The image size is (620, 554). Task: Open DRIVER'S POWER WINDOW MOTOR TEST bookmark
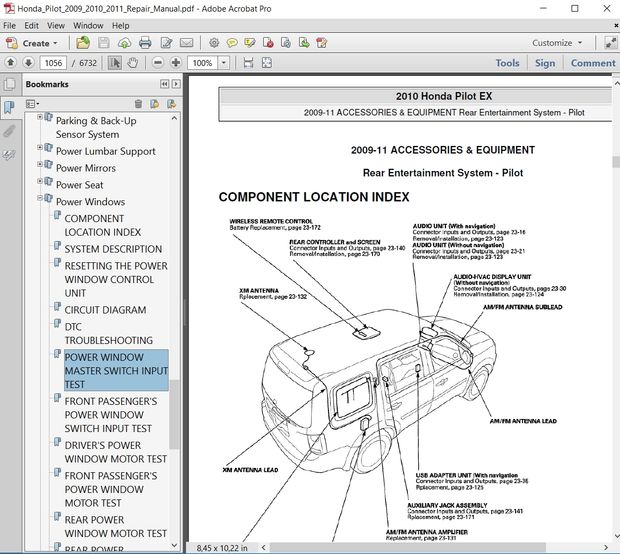[115, 452]
